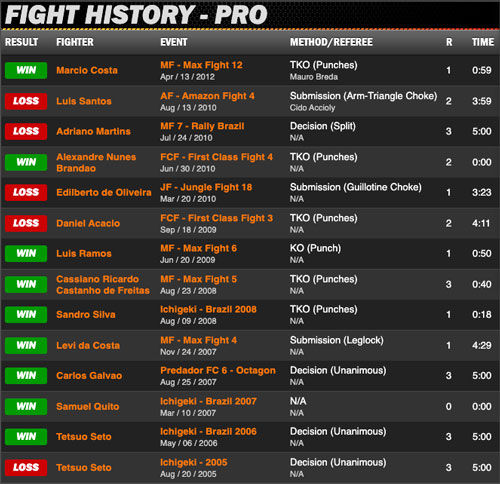Click time value '0:18'
The width and height of the screenshot is (500, 484).
pos(482,314)
